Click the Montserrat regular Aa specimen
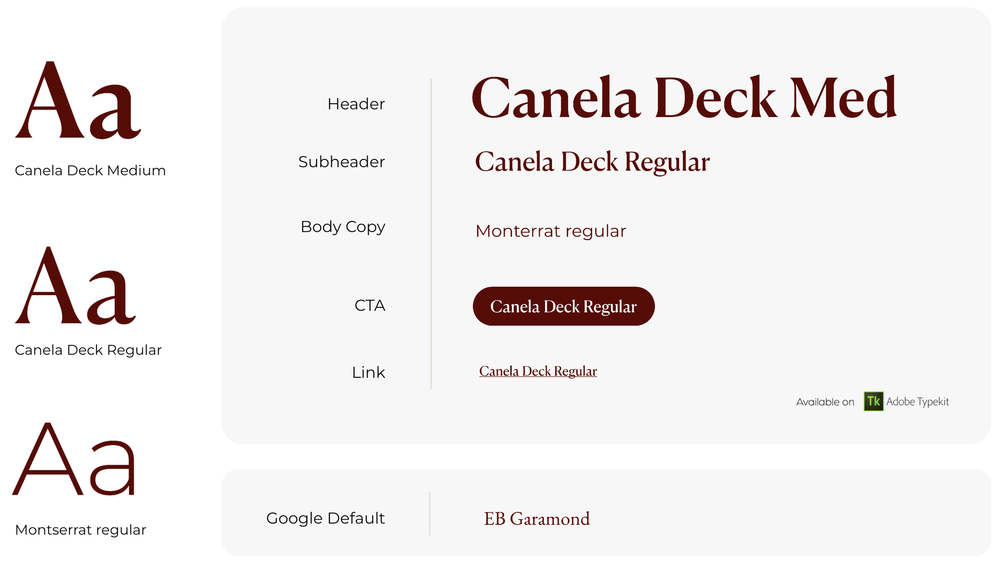This screenshot has width=1000, height=563. pos(74,458)
